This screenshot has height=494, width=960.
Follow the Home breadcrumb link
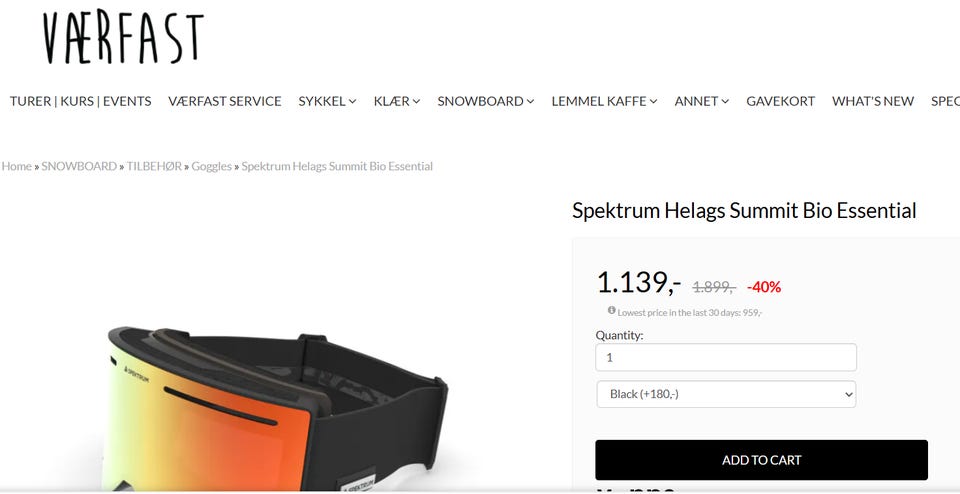click(17, 166)
